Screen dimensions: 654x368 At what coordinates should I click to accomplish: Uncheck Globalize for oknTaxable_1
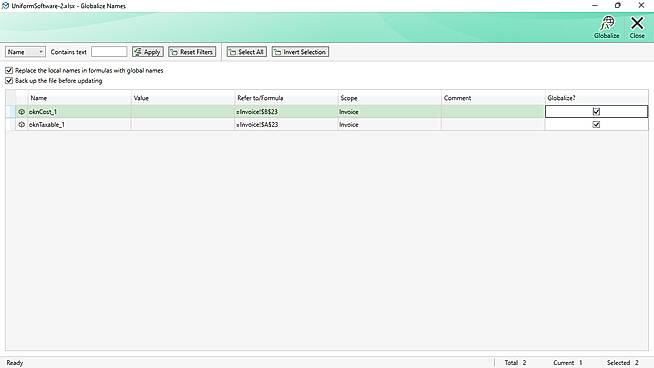(x=596, y=124)
